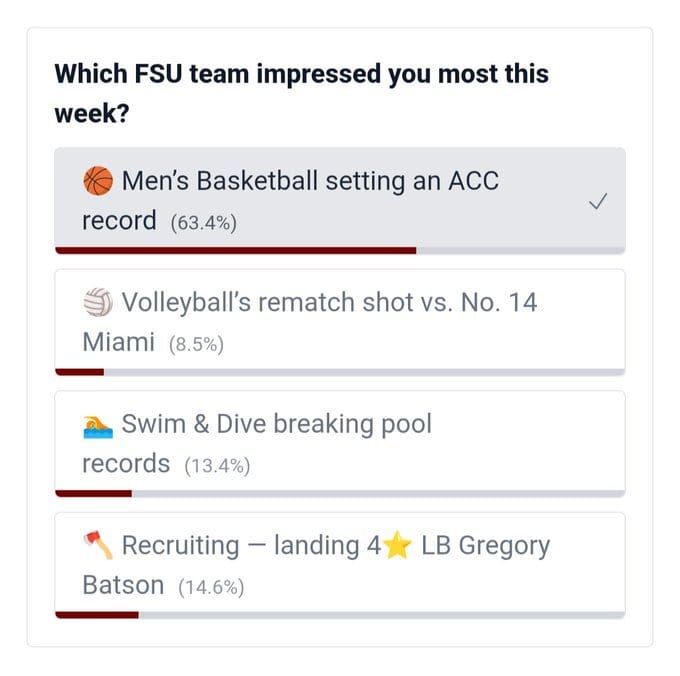
Task: Click the Volleyball vote progress bar
Action: (340, 372)
